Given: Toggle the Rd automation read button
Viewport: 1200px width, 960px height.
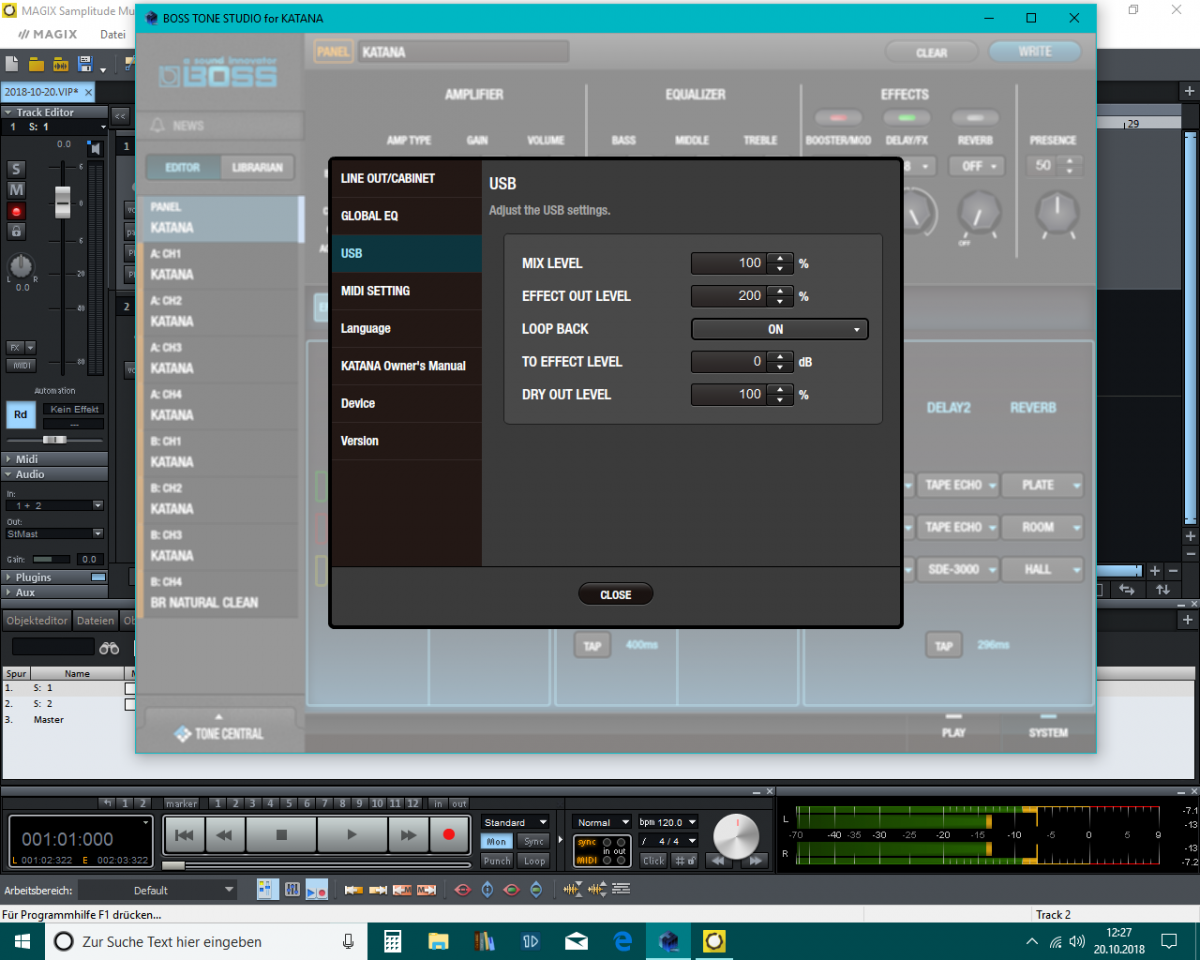Looking at the screenshot, I should tap(20, 415).
